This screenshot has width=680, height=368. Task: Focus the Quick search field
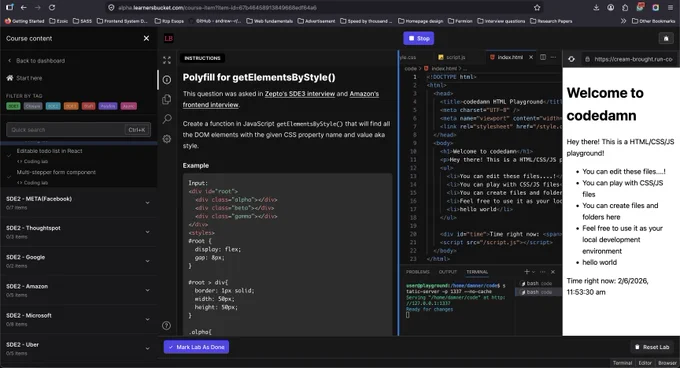click(78, 130)
